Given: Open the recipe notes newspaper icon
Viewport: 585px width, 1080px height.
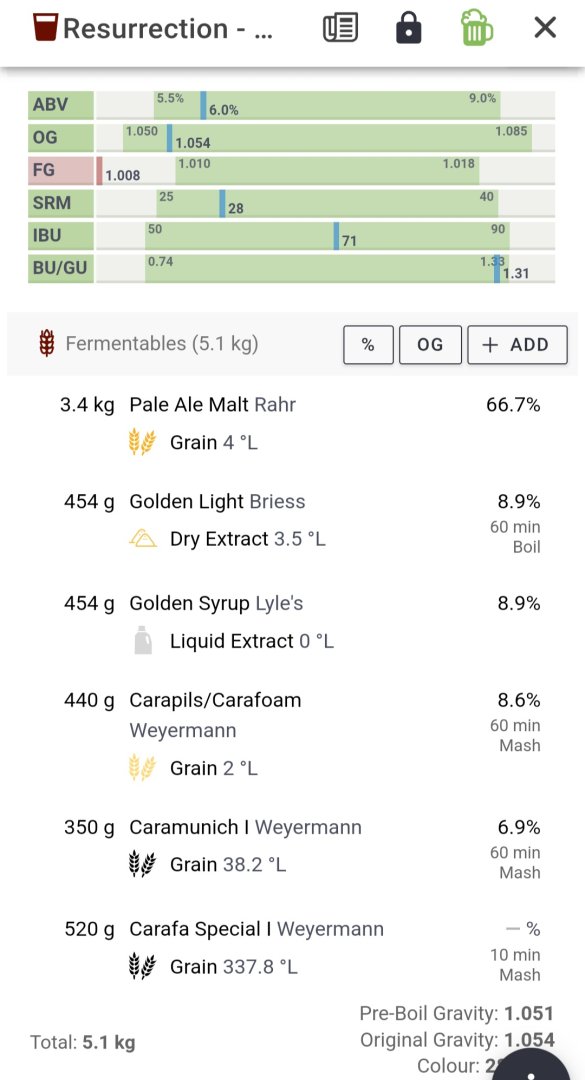Looking at the screenshot, I should (x=340, y=28).
